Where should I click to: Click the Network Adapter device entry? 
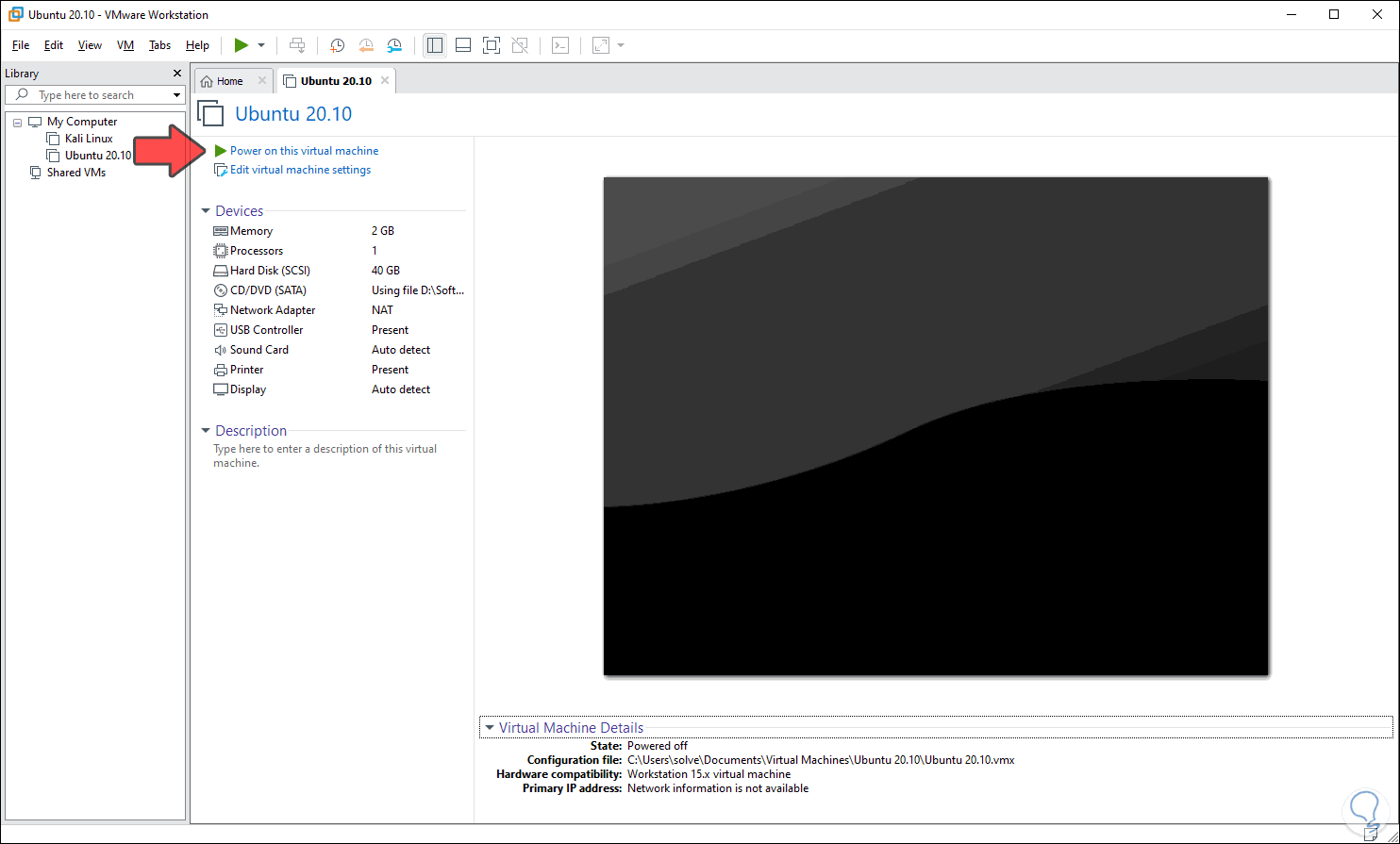click(x=273, y=310)
